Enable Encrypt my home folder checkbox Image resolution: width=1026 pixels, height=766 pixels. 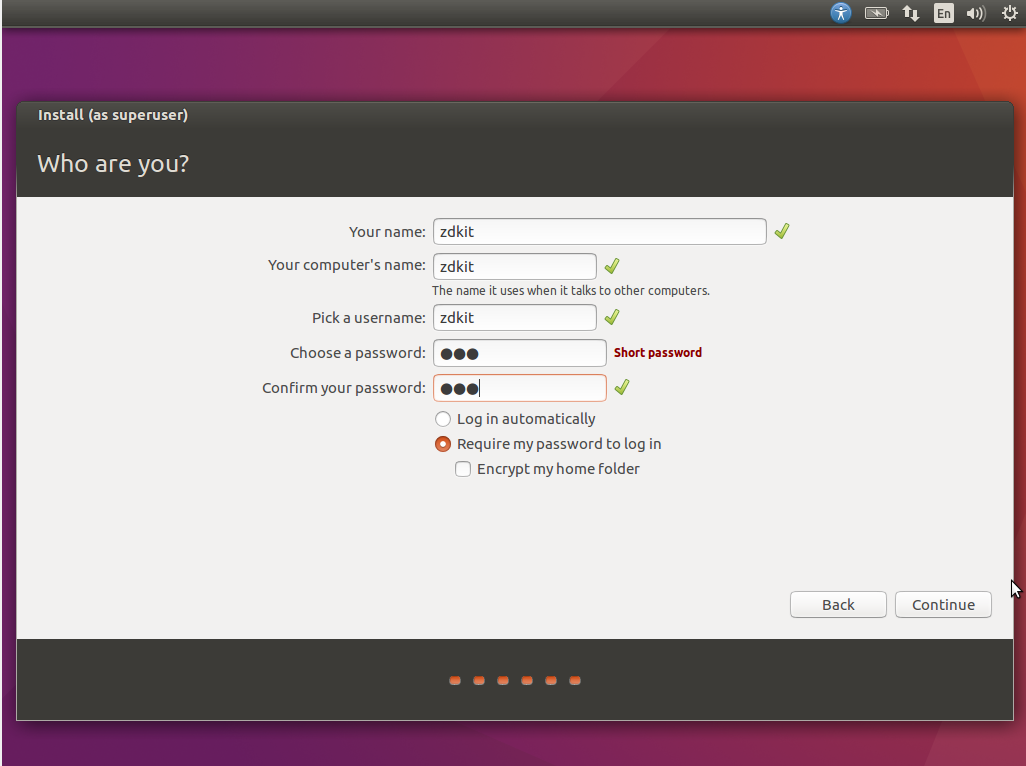click(463, 469)
